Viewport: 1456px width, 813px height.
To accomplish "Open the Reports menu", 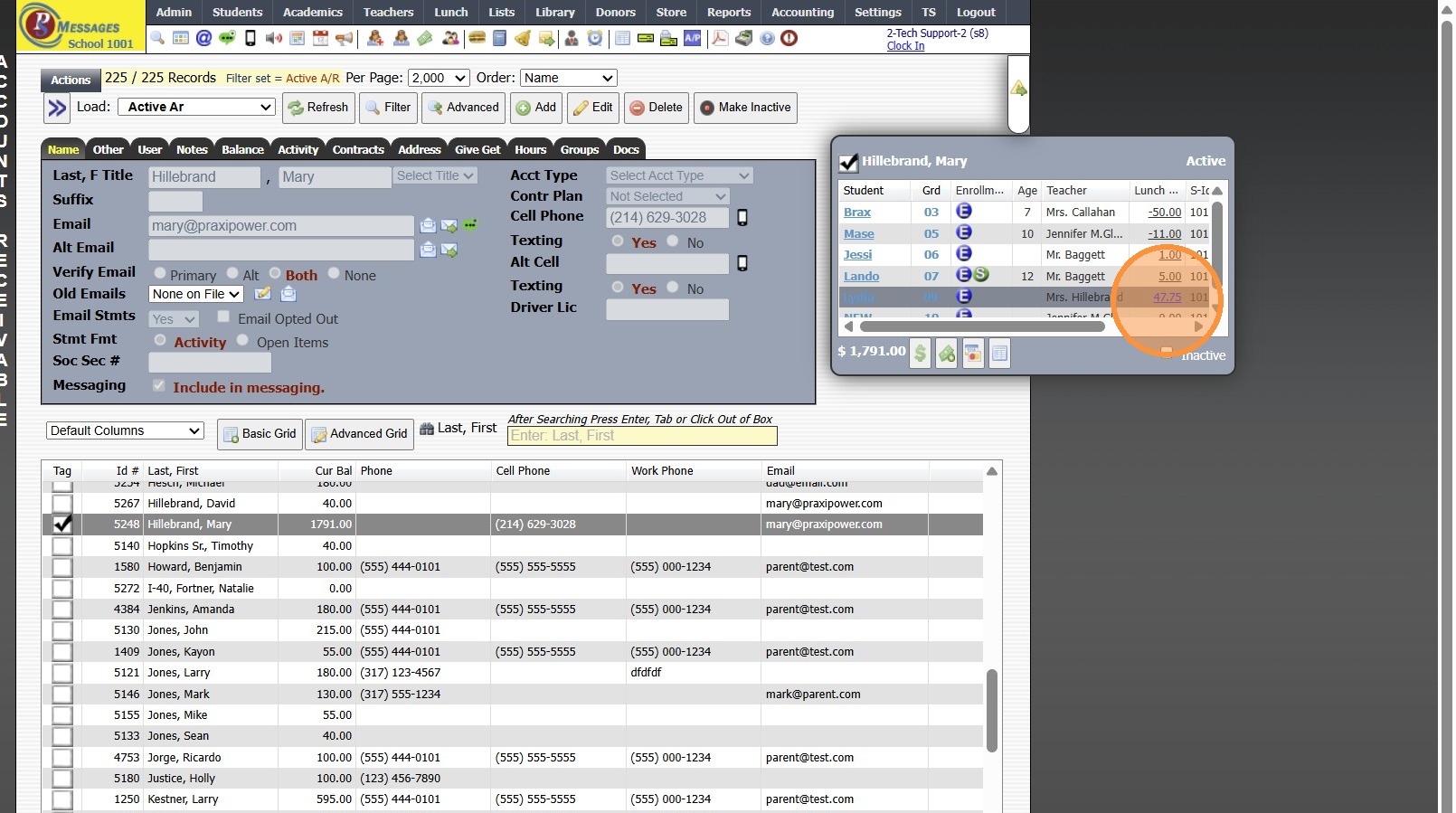I will point(729,12).
